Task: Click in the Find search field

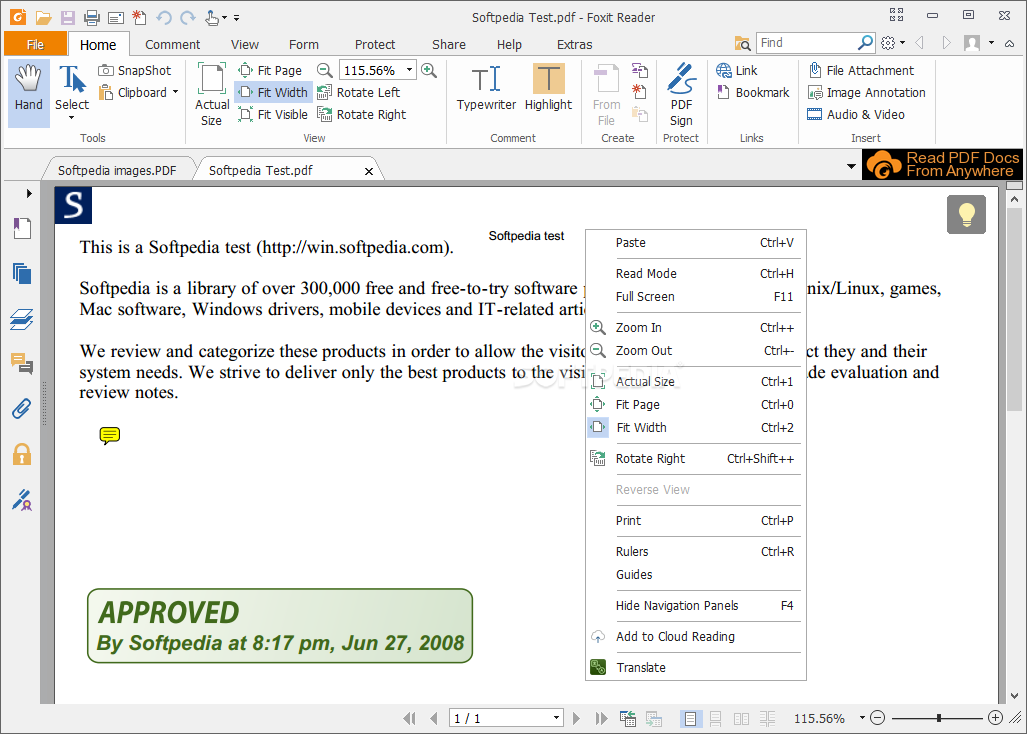Action: coord(807,43)
